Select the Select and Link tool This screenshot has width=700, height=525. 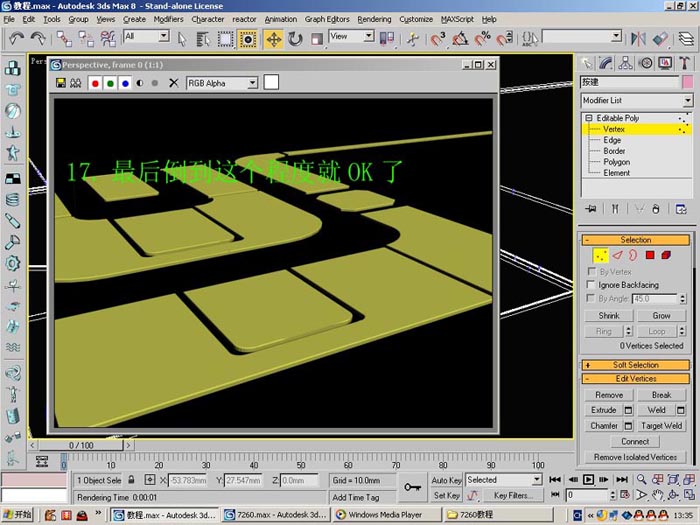pyautogui.click(x=64, y=39)
